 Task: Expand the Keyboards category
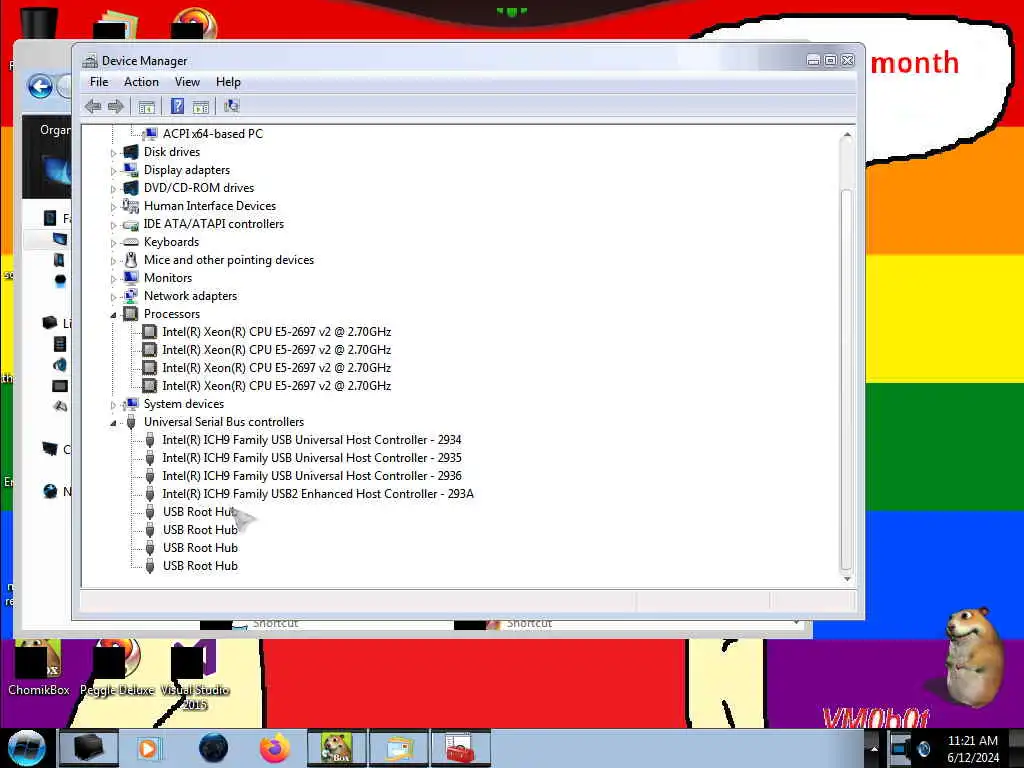[x=114, y=243]
